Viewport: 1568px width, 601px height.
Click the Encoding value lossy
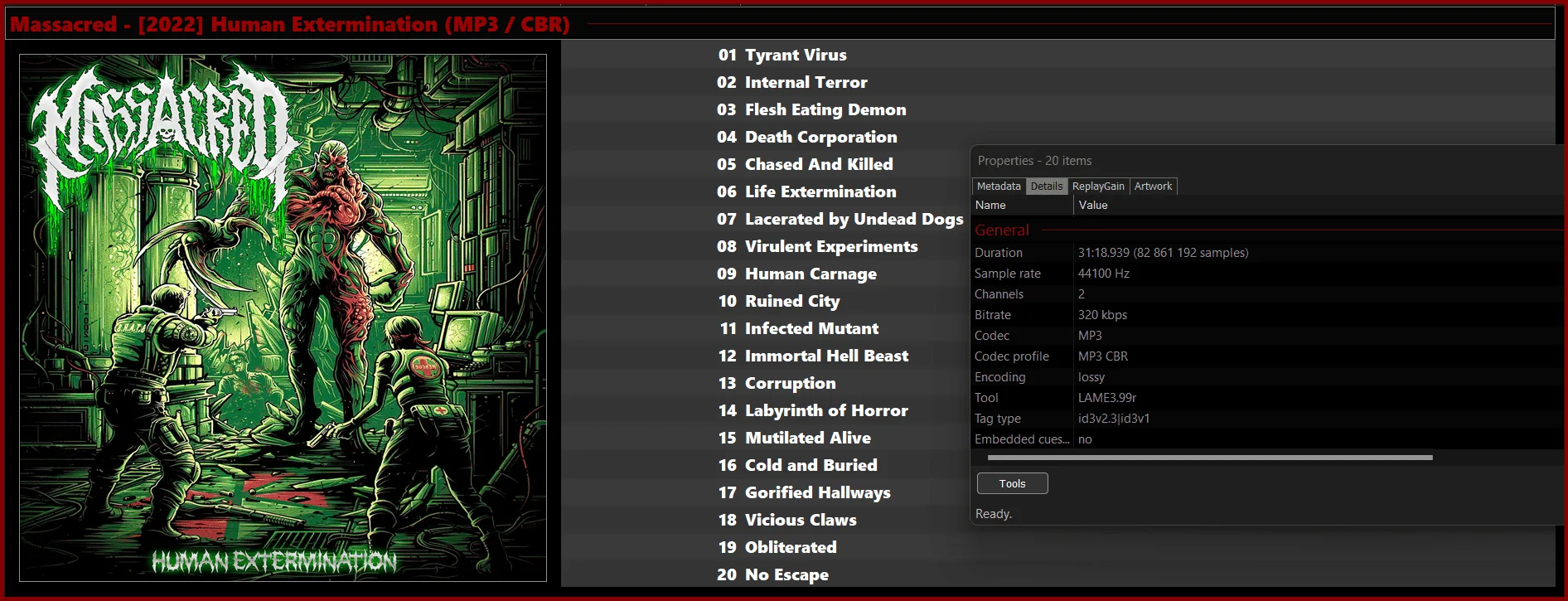click(1091, 377)
